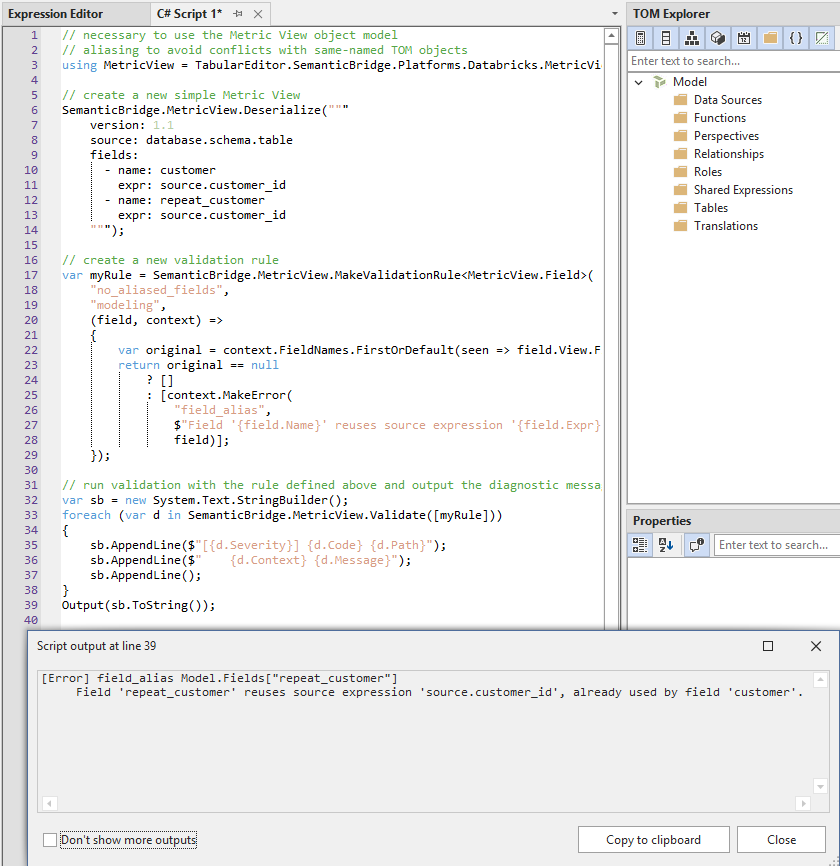840x866 pixels.
Task: Click output box scroll-up arrow
Action: pyautogui.click(x=820, y=680)
